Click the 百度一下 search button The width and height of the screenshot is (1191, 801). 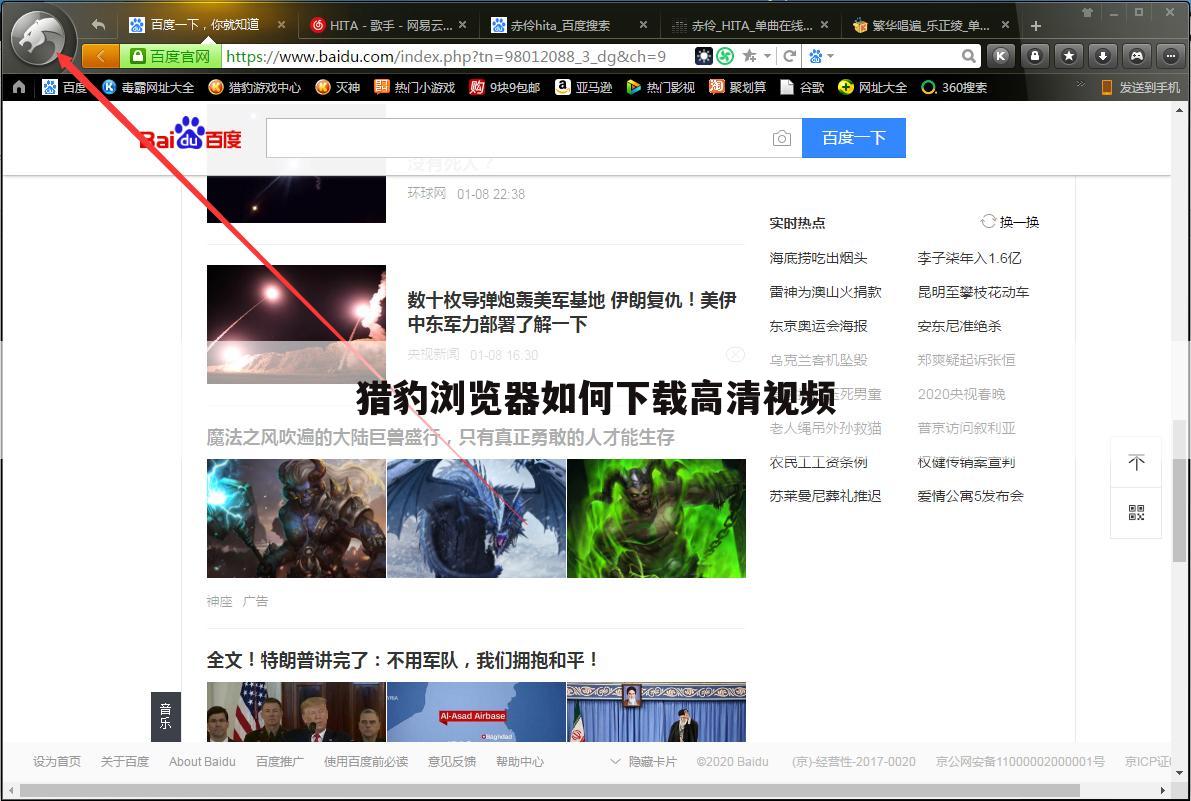point(854,138)
